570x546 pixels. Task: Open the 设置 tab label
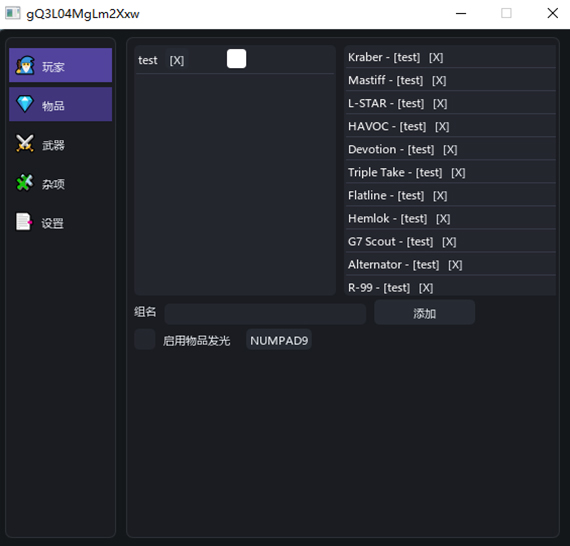tap(53, 223)
